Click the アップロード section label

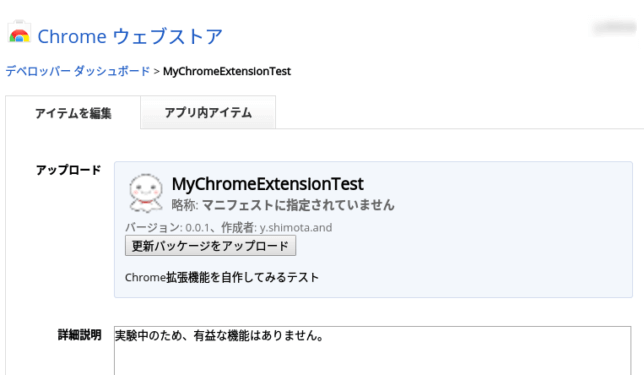pyautogui.click(x=68, y=170)
